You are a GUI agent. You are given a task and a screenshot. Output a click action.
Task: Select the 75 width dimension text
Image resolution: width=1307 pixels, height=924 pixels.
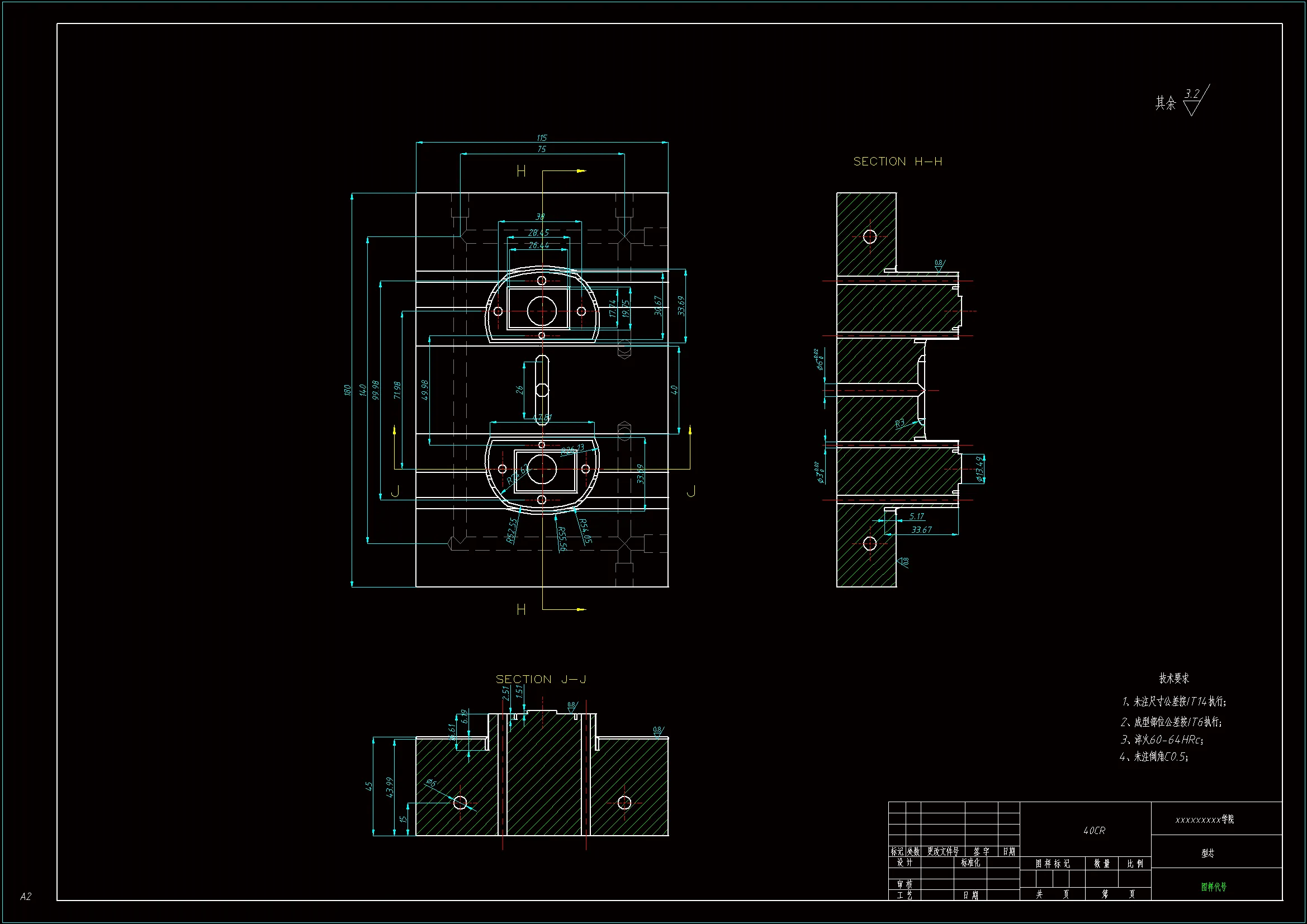[541, 149]
